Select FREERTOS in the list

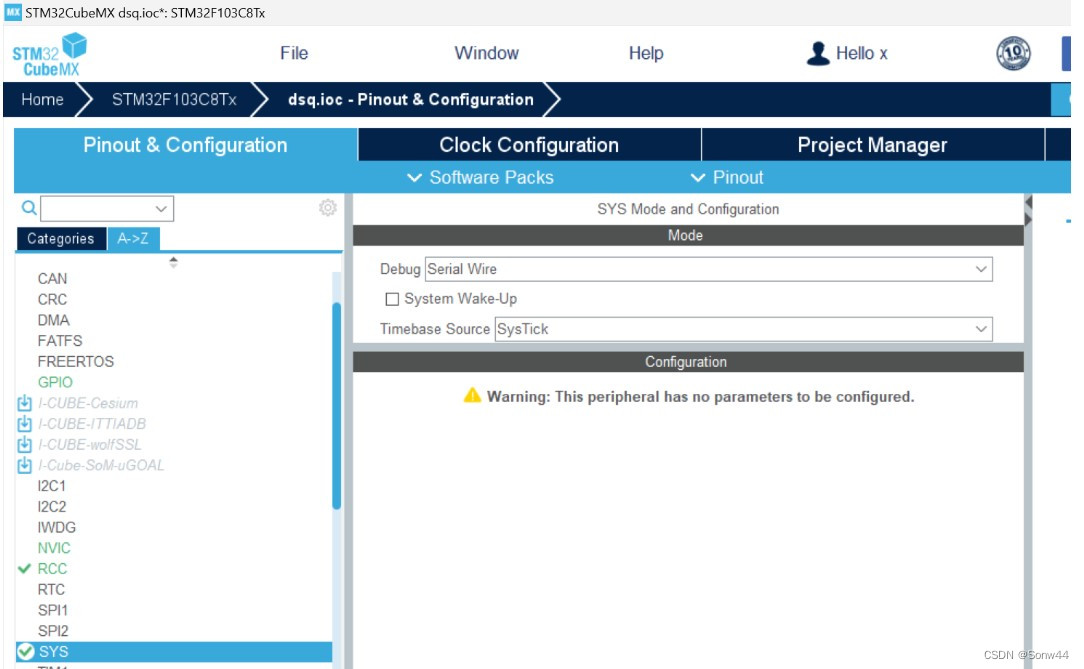click(x=76, y=361)
